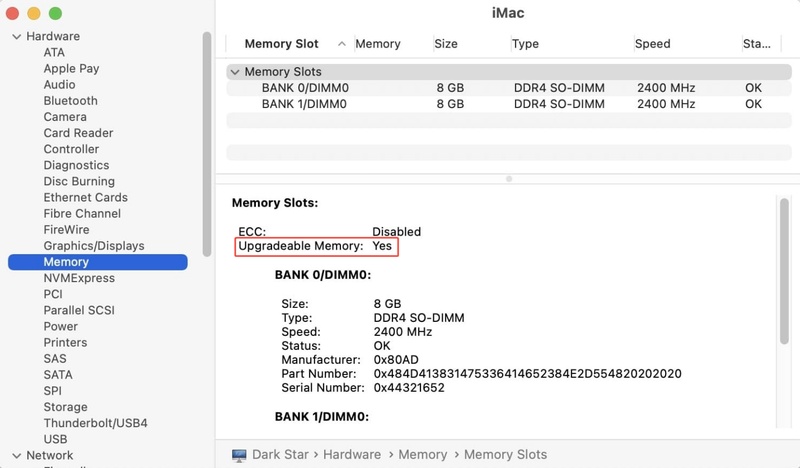This screenshot has width=800, height=468.
Task: Click the part number value 0x484D…
Action: coord(528,374)
